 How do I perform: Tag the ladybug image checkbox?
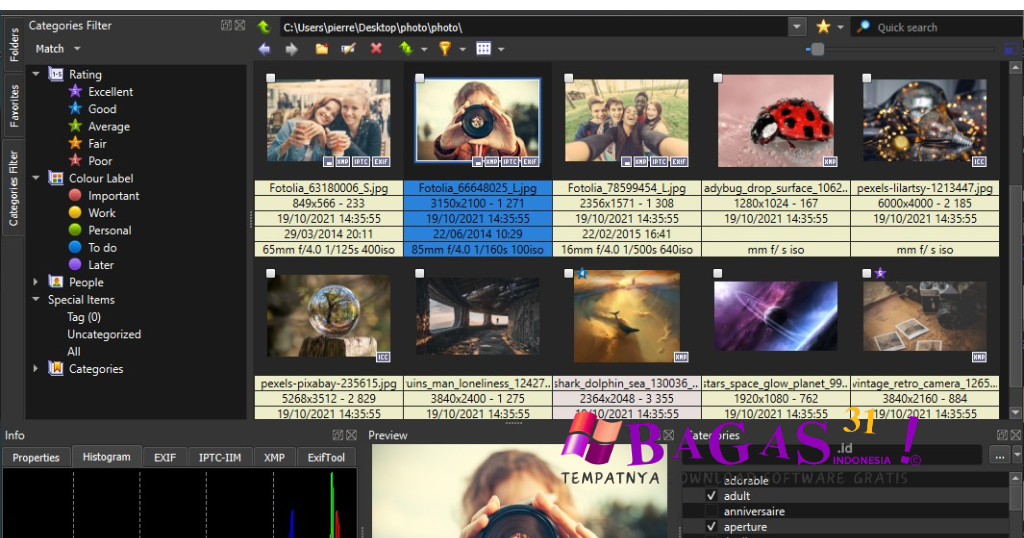pyautogui.click(x=718, y=78)
